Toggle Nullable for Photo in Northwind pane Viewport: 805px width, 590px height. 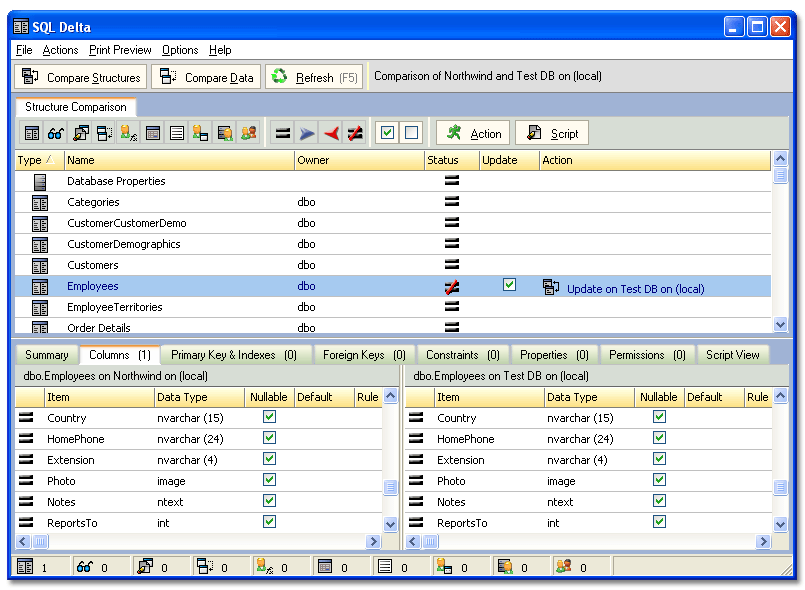(x=270, y=480)
